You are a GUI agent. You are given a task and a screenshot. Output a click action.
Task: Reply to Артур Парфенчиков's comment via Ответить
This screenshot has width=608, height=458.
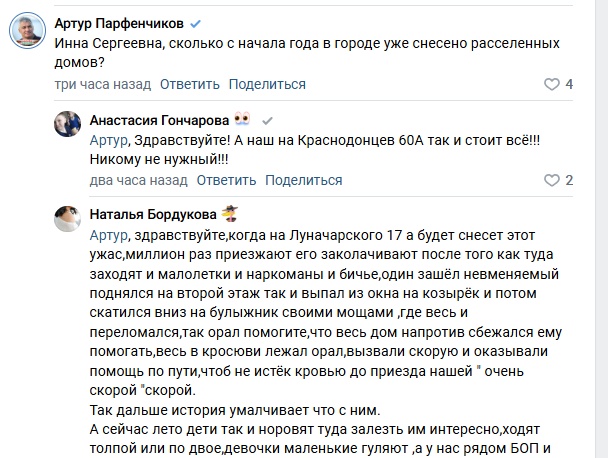click(x=190, y=84)
